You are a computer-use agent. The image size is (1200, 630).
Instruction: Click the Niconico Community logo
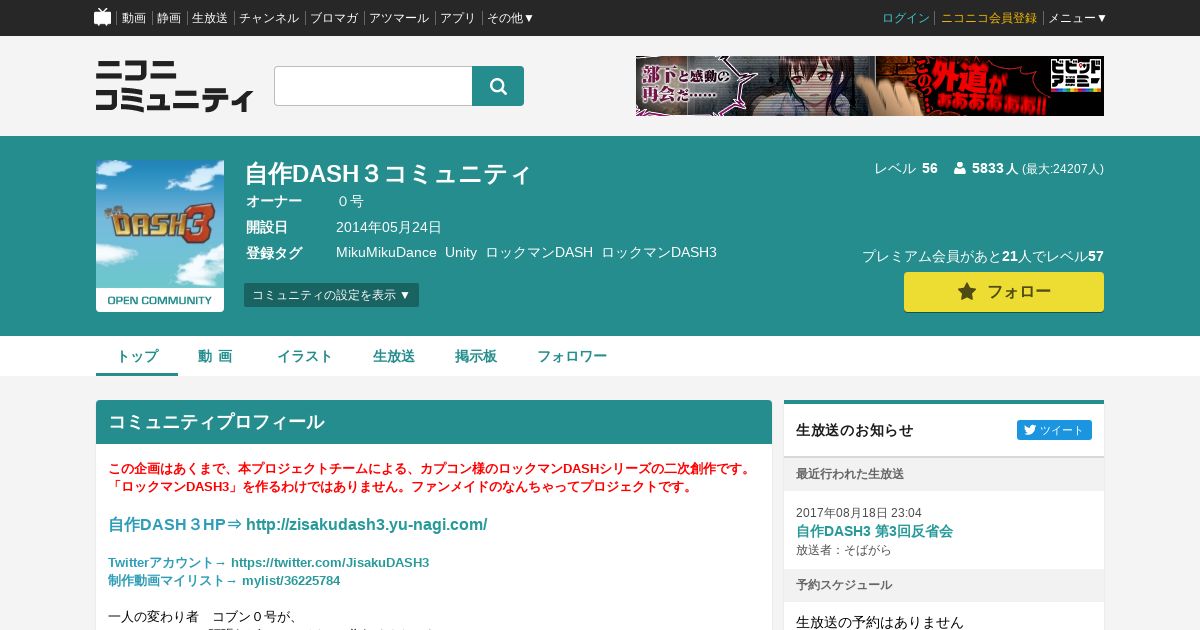tap(175, 86)
